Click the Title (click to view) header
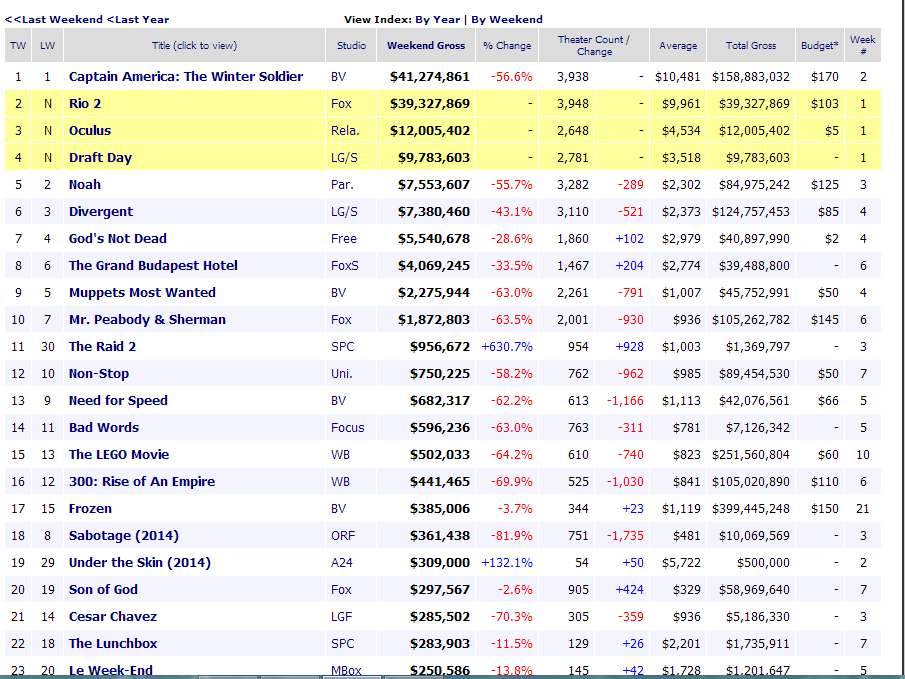Viewport: 905px width, 679px height. tap(195, 46)
